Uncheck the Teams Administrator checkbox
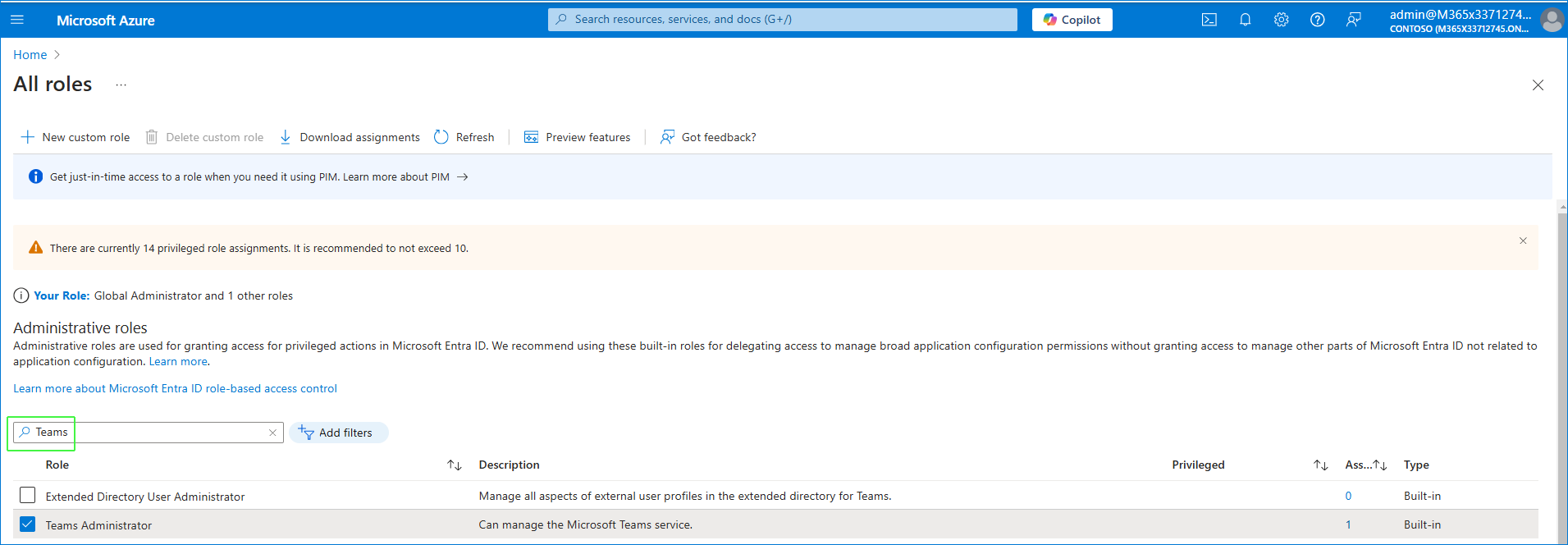 tap(28, 524)
